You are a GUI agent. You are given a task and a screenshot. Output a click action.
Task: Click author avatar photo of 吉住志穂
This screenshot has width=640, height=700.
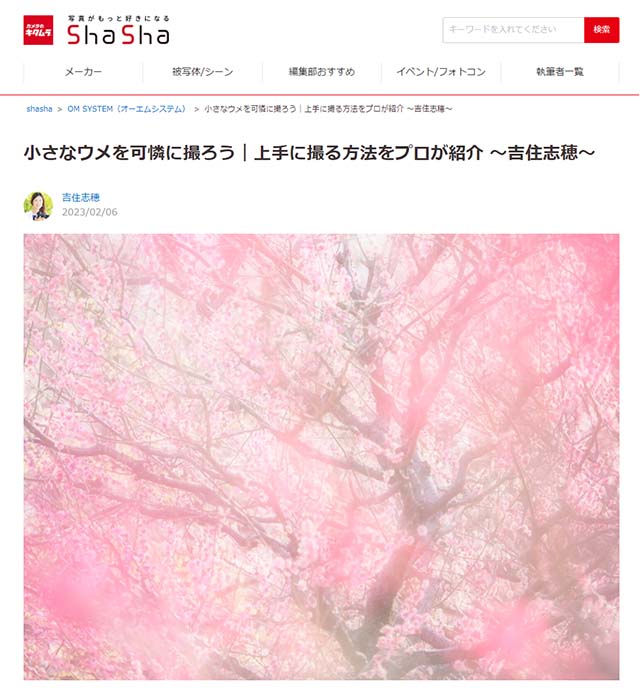pos(38,206)
